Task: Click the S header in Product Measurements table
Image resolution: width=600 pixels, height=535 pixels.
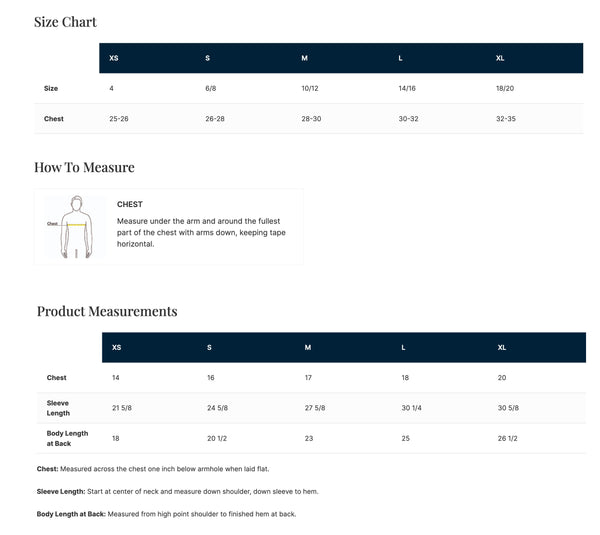Action: click(x=210, y=347)
